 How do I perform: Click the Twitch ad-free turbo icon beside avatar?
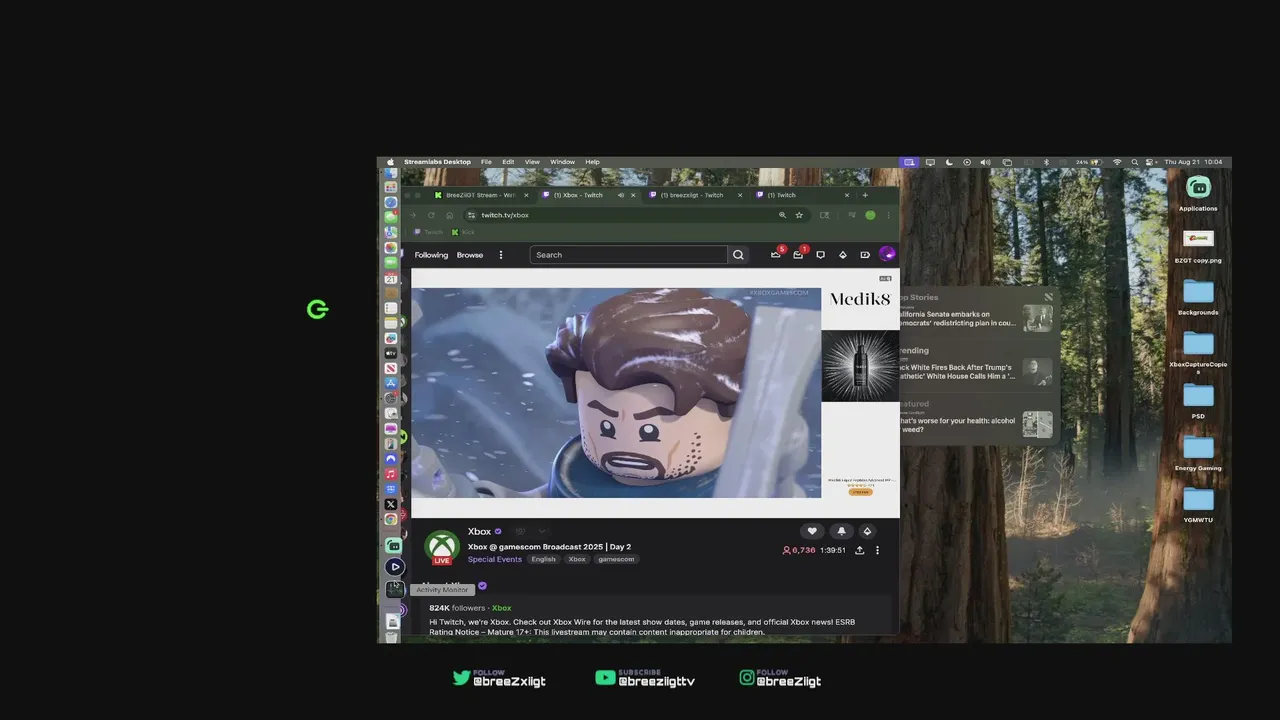[865, 255]
